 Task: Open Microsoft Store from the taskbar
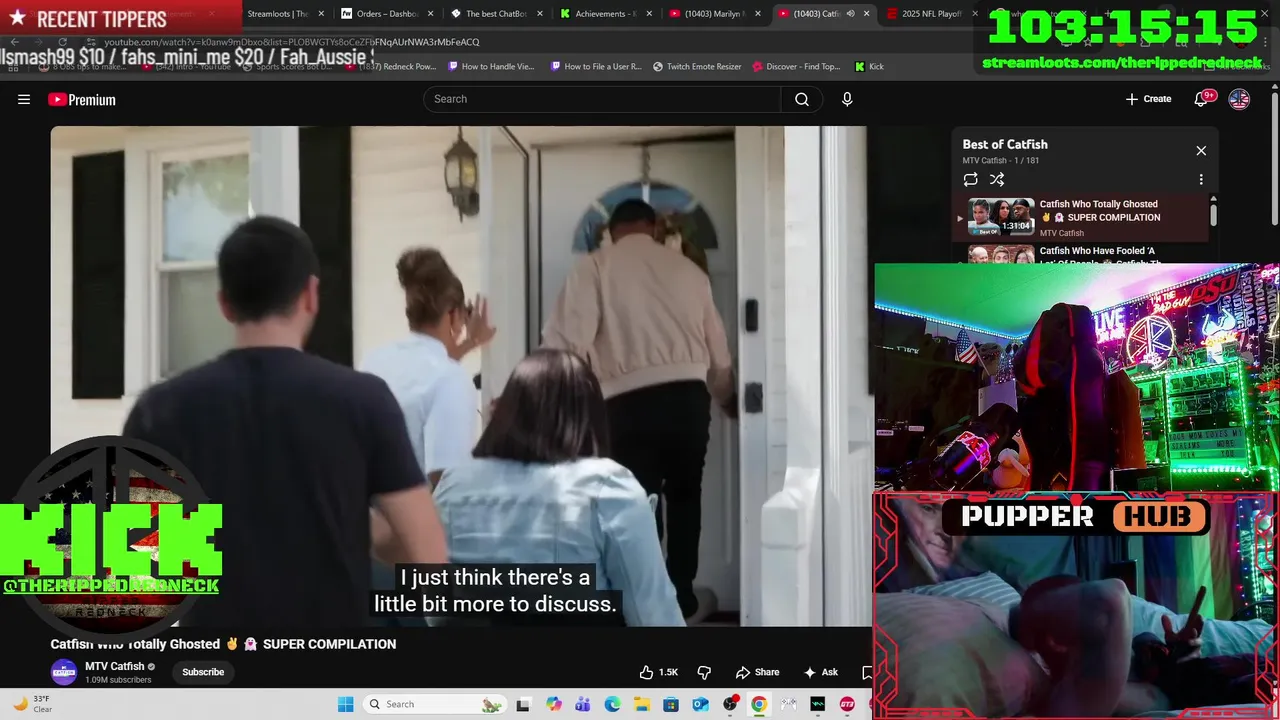(671, 704)
